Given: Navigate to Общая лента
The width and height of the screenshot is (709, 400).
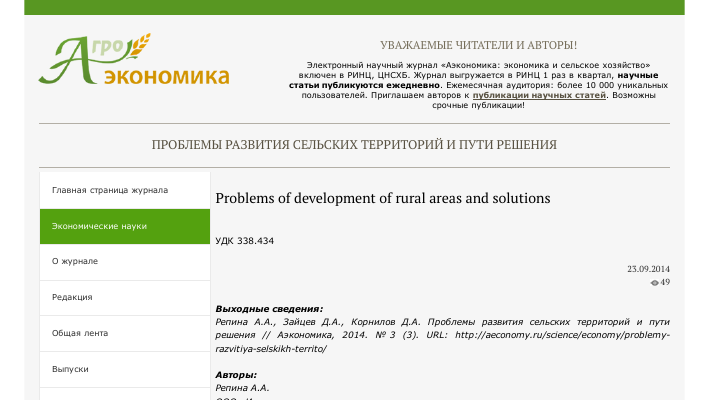Looking at the screenshot, I should pos(80,333).
